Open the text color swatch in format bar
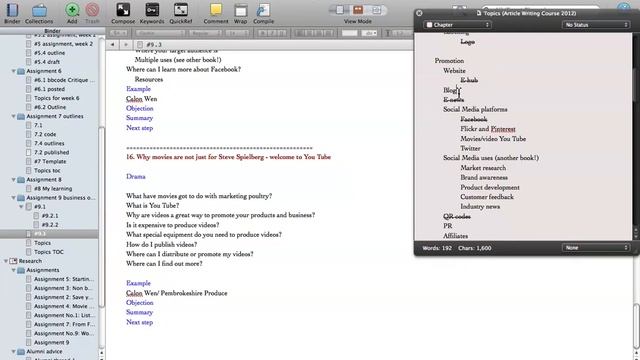The height and width of the screenshot is (360, 640). pyautogui.click(x=350, y=33)
